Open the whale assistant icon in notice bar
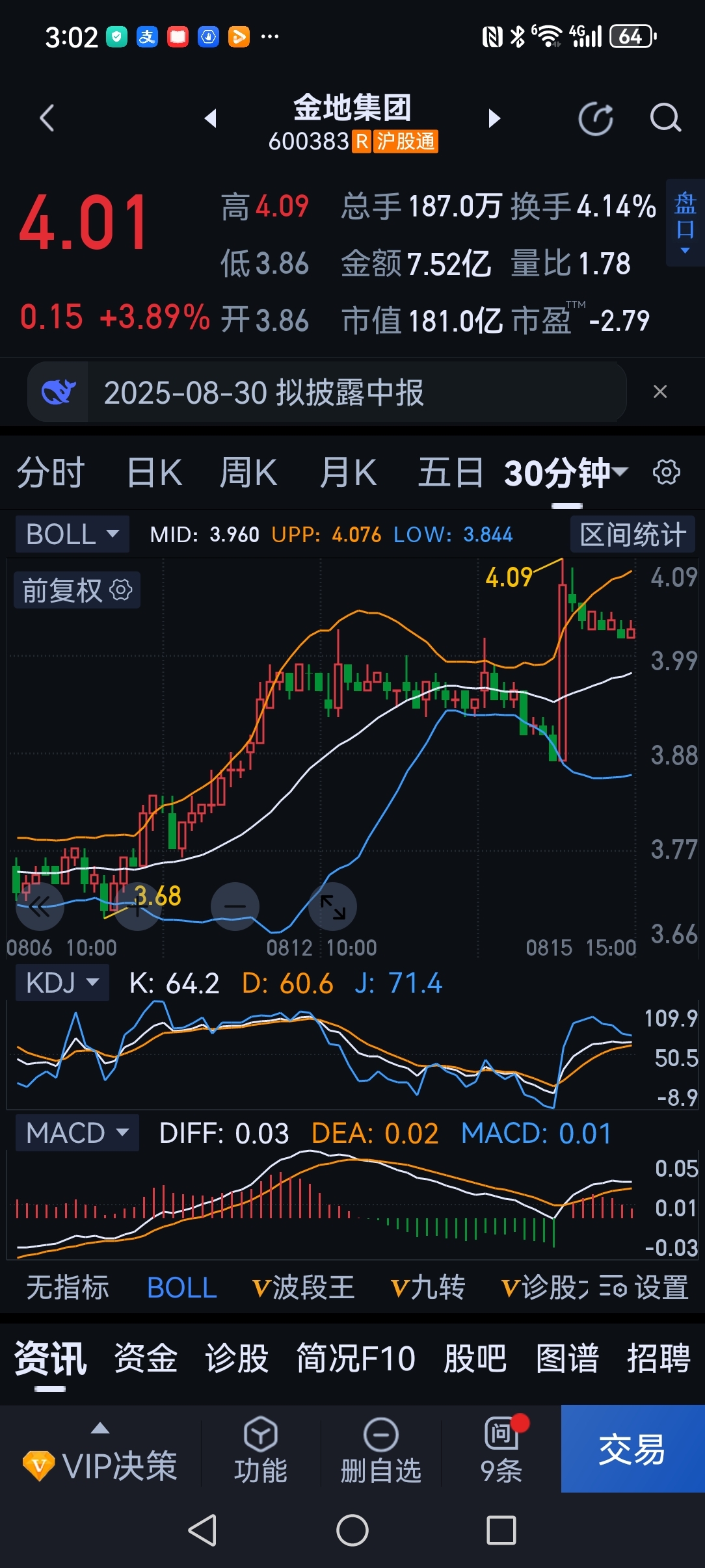Viewport: 705px width, 1568px height. coord(59,392)
